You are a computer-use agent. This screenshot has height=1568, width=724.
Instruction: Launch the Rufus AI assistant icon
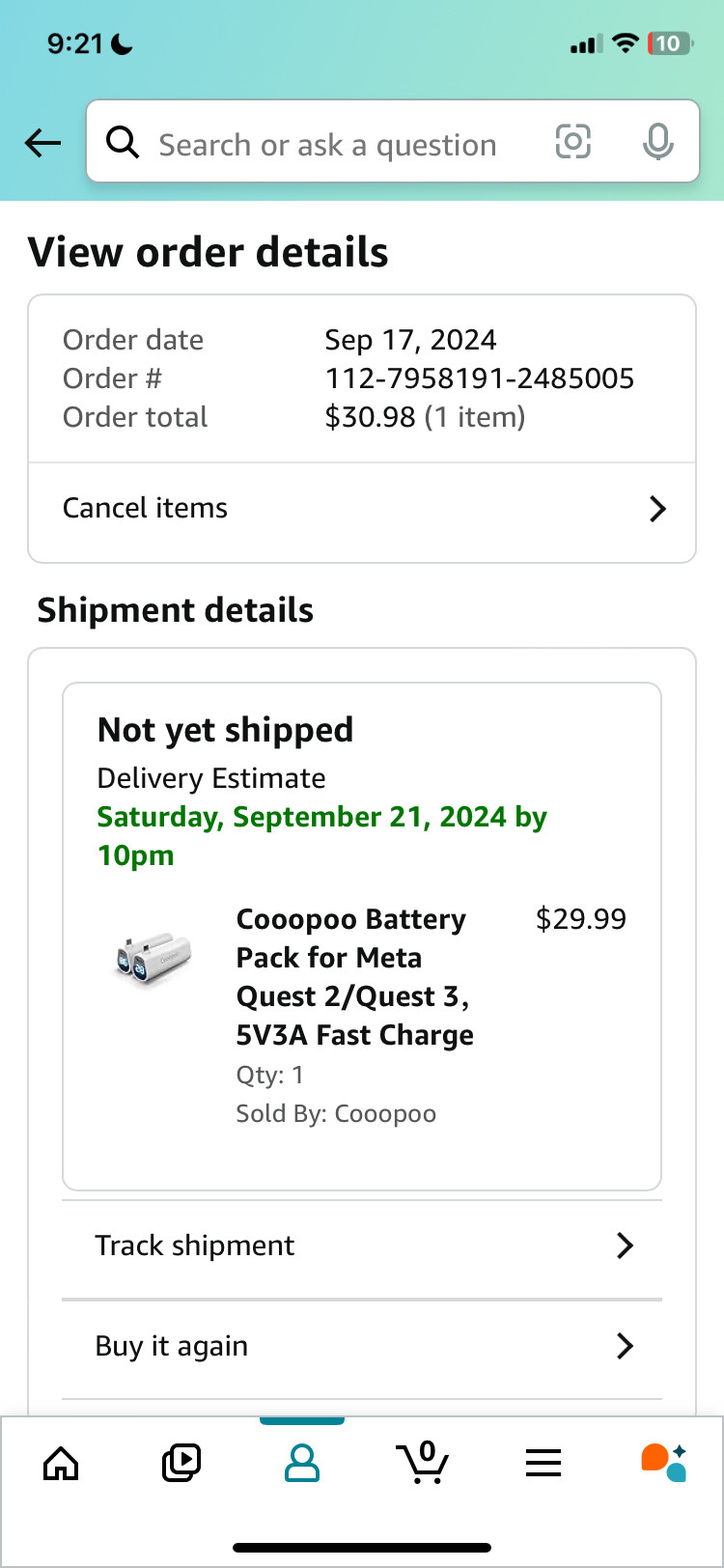663,1462
